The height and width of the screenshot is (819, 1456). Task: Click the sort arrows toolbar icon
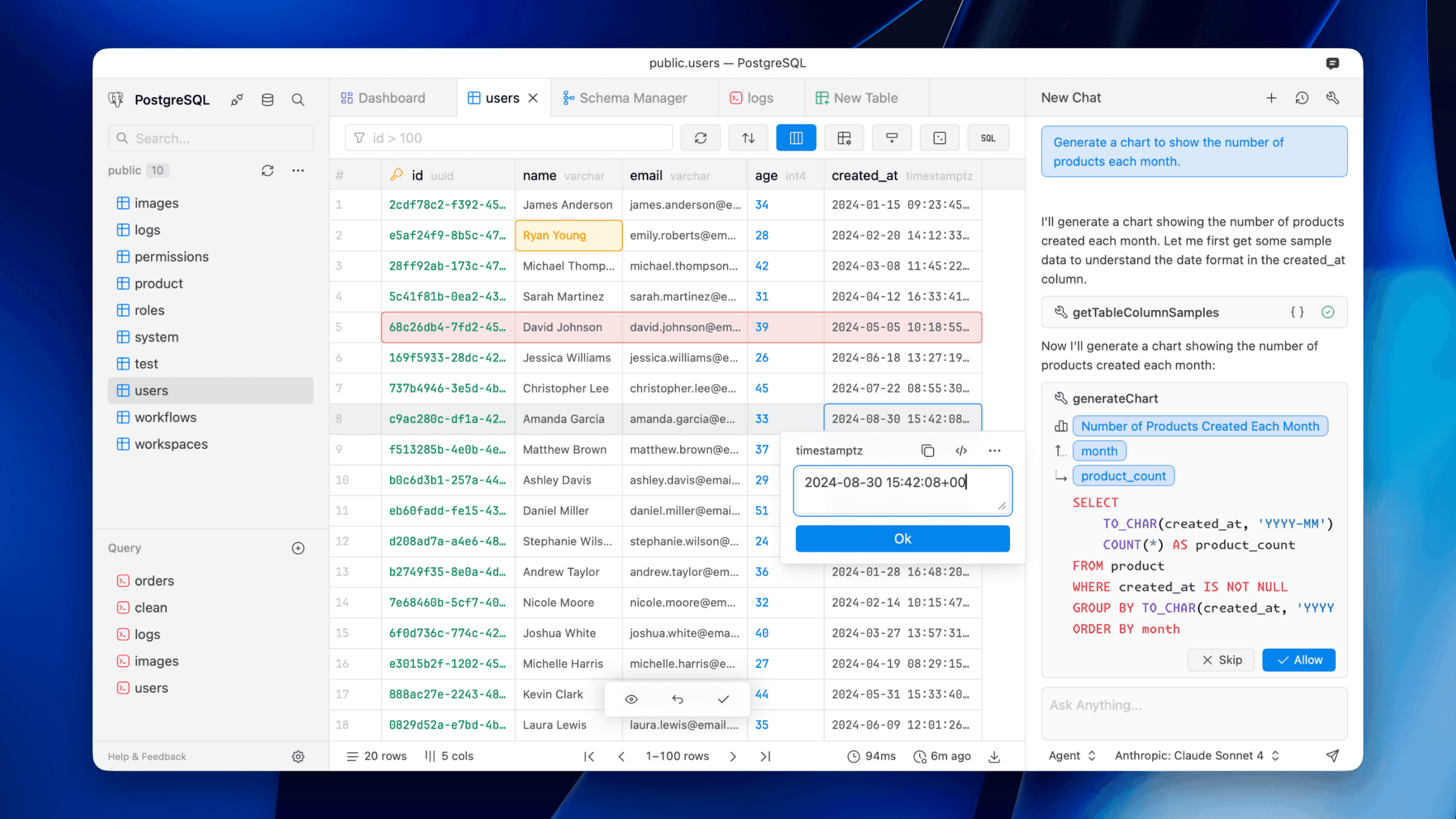pyautogui.click(x=748, y=138)
